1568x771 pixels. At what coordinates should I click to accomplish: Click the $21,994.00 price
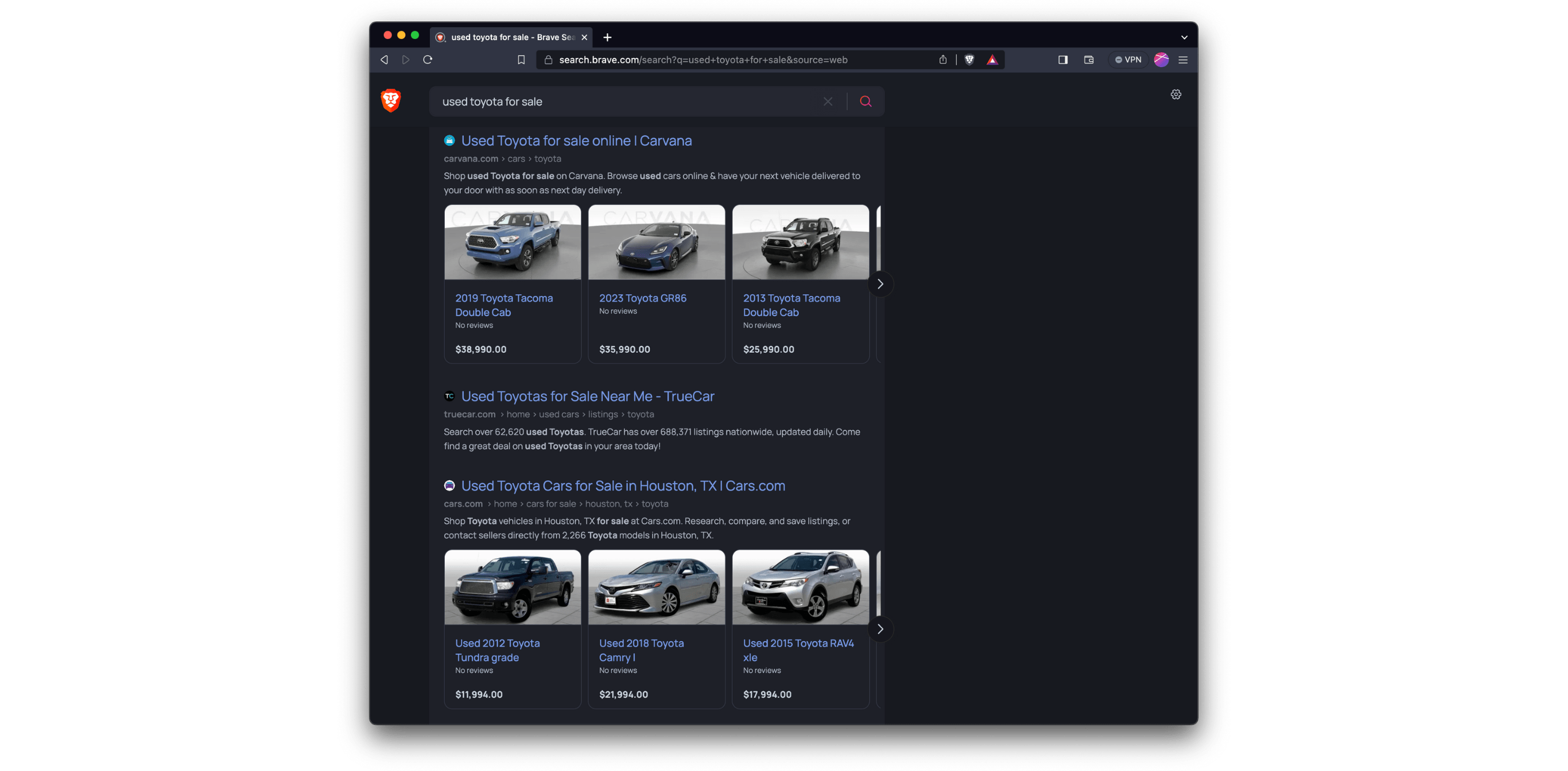(623, 694)
